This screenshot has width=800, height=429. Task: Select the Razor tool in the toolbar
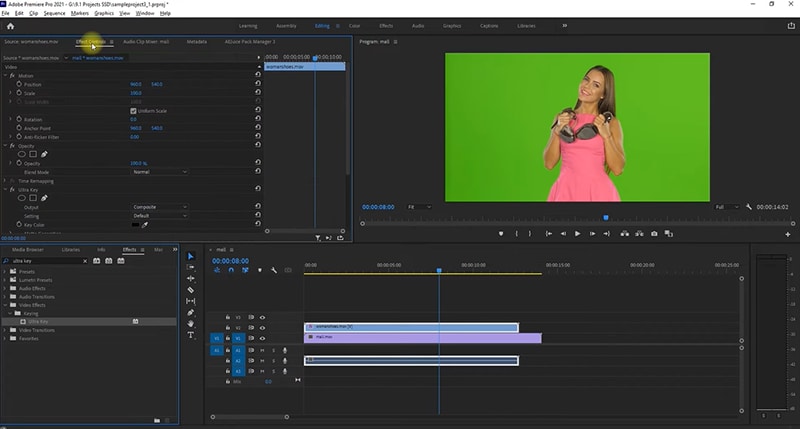coord(191,290)
